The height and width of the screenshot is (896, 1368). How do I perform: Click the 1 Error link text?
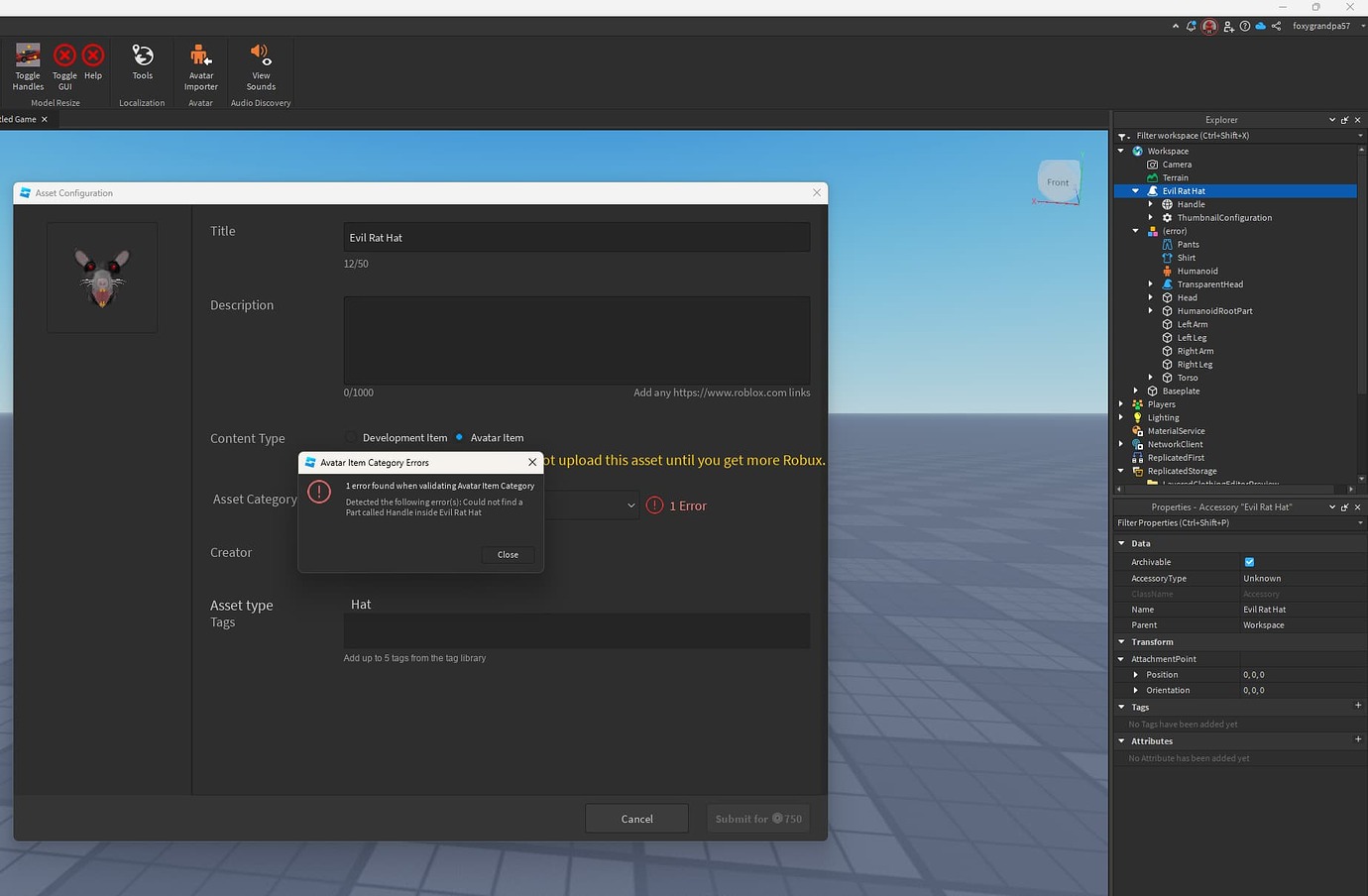688,505
